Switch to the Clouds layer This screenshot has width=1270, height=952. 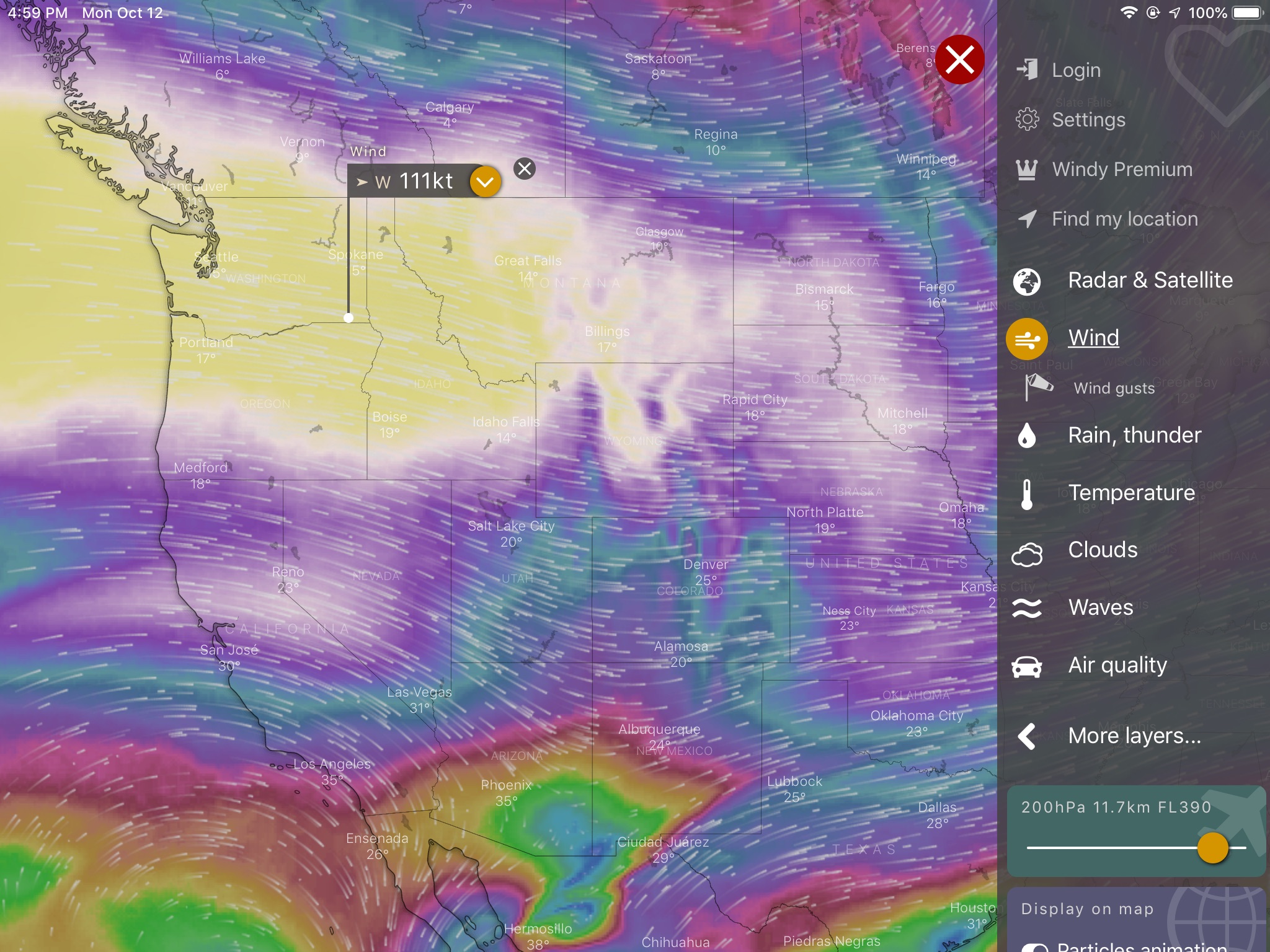click(1102, 550)
